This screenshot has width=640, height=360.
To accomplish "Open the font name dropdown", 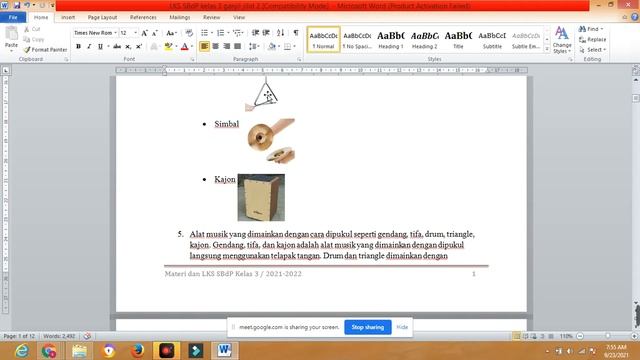I will [x=116, y=33].
